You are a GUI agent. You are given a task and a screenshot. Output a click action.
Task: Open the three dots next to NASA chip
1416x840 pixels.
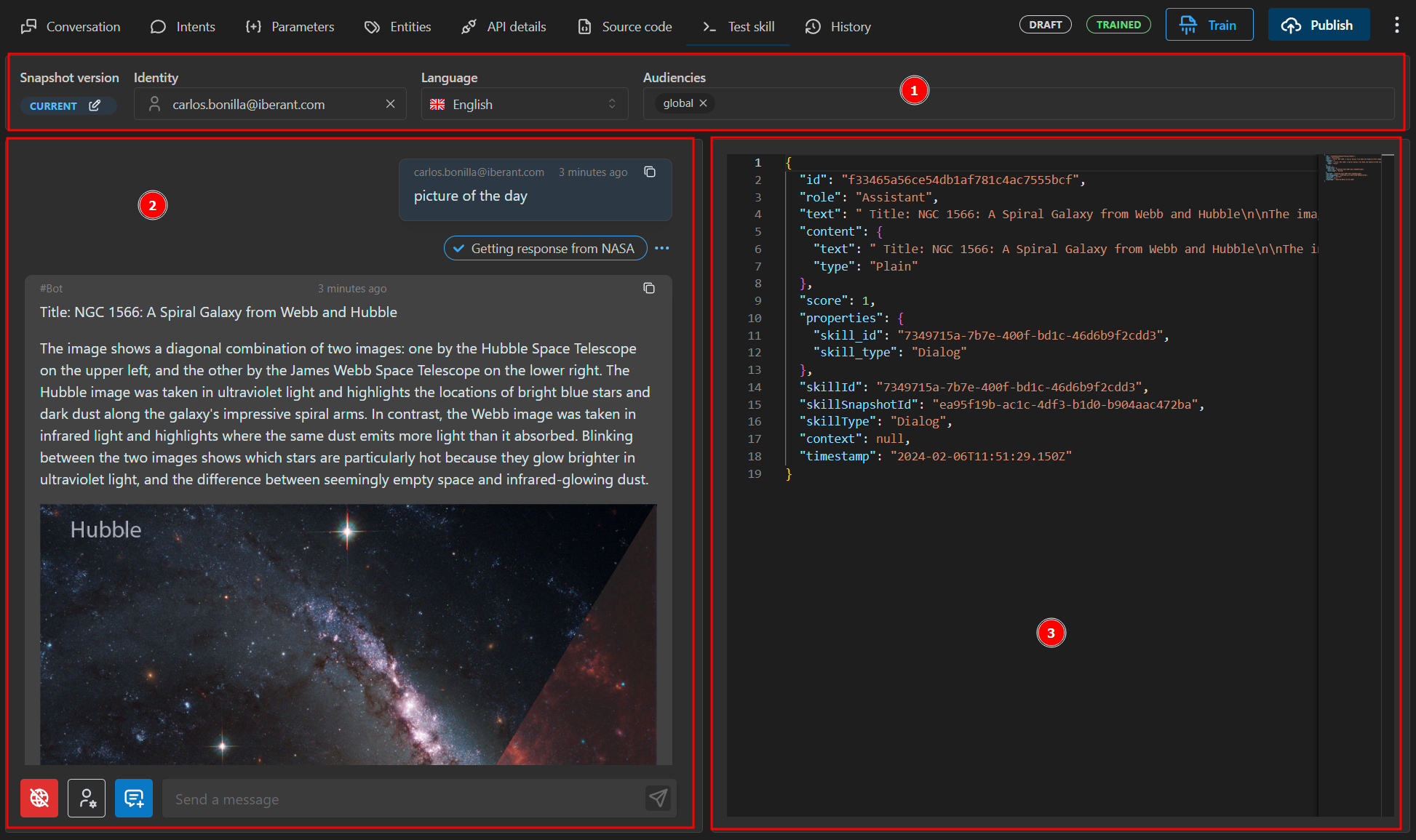coord(661,248)
